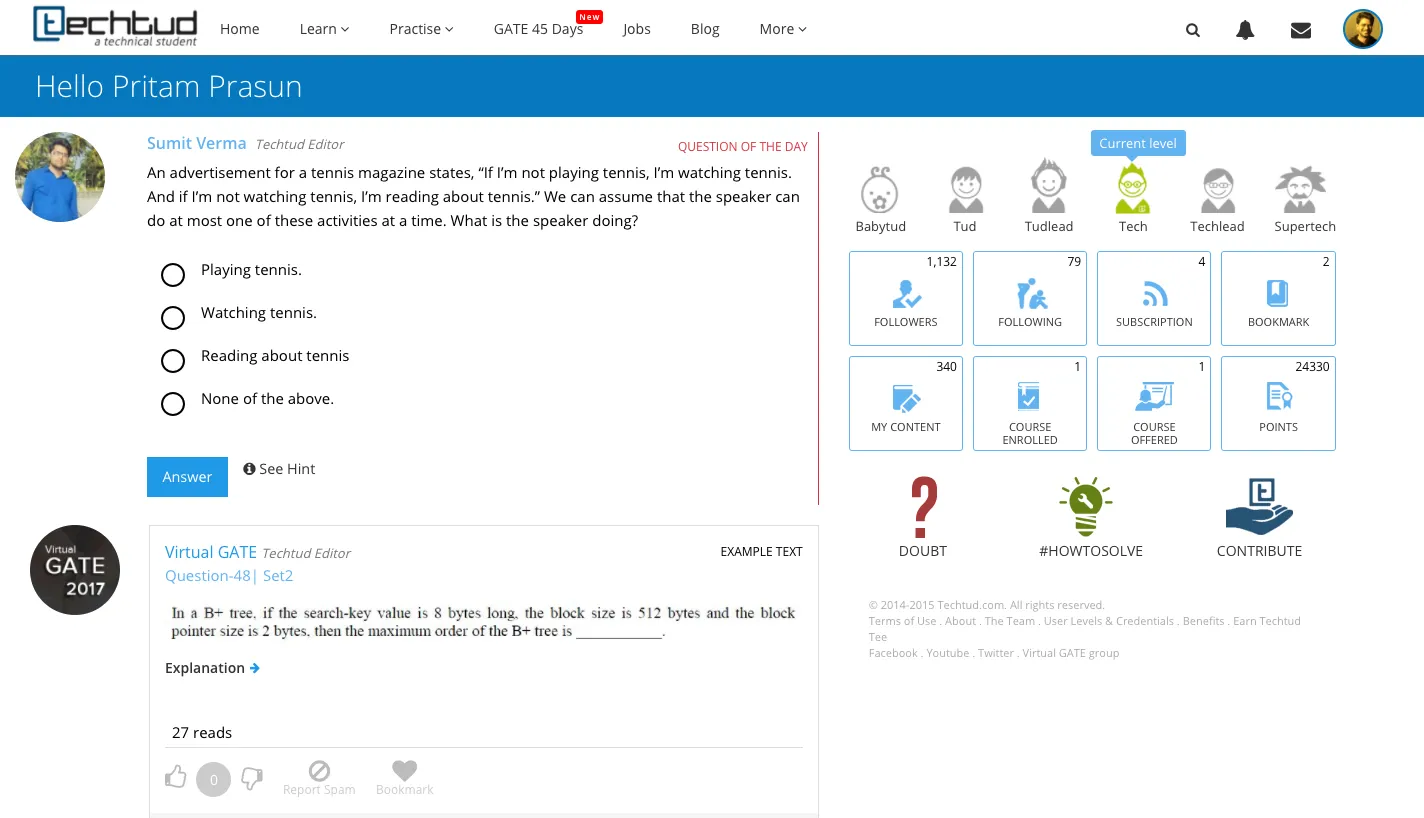Screen dimensions: 1424x818
Task: Open the search icon in the navbar
Action: 1192,29
